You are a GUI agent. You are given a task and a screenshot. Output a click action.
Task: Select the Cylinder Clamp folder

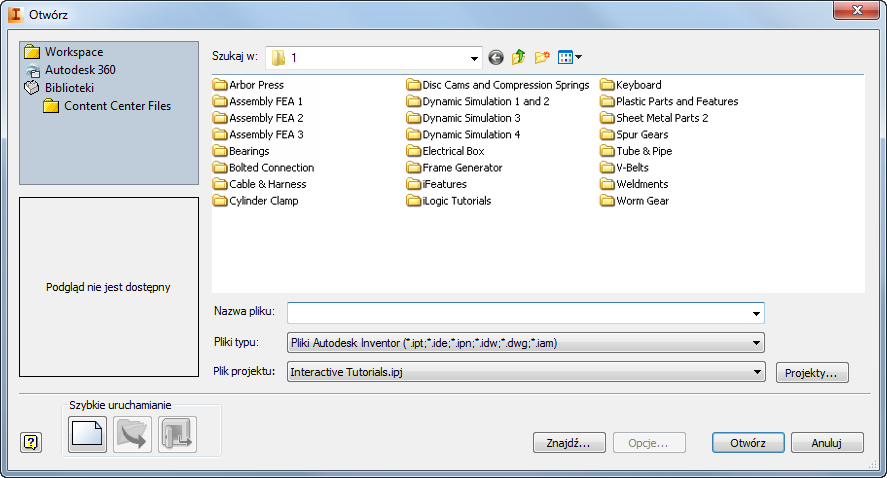(x=256, y=201)
